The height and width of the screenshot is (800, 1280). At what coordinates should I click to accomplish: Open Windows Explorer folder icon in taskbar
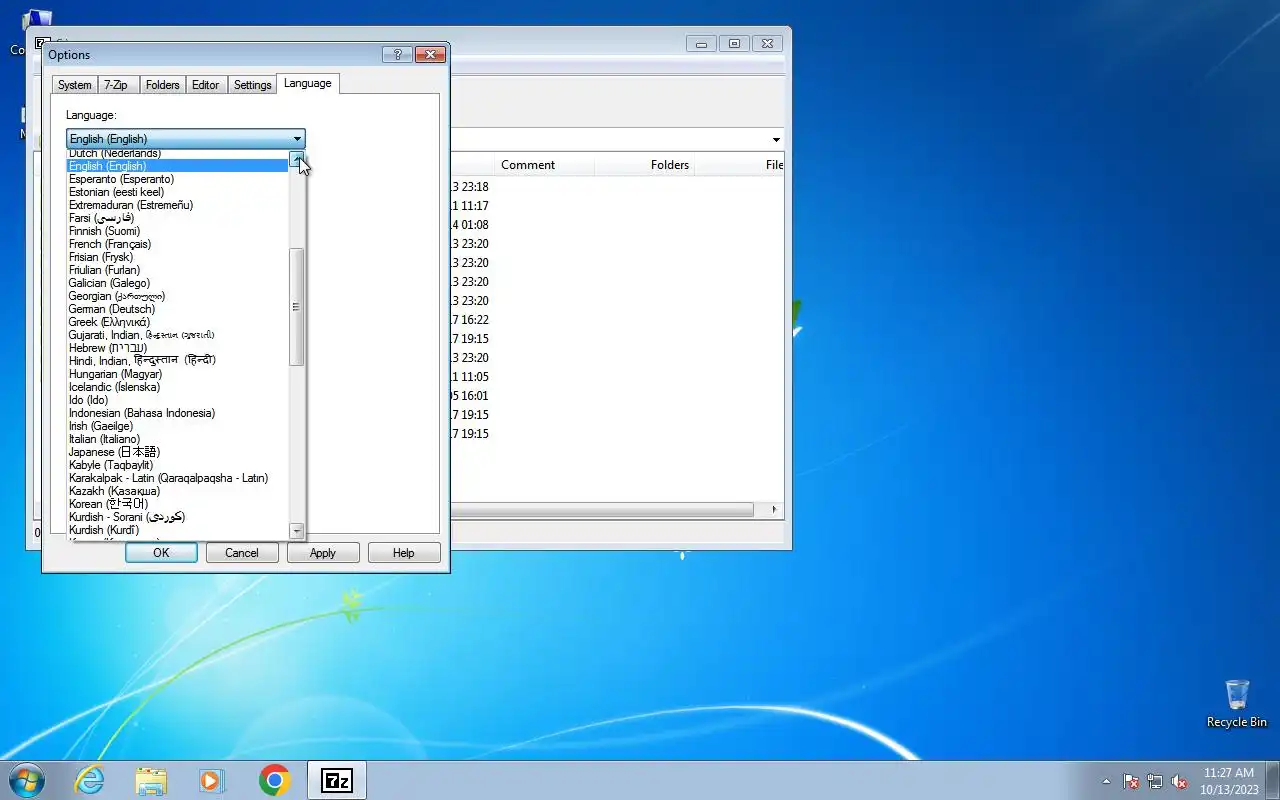click(x=151, y=780)
